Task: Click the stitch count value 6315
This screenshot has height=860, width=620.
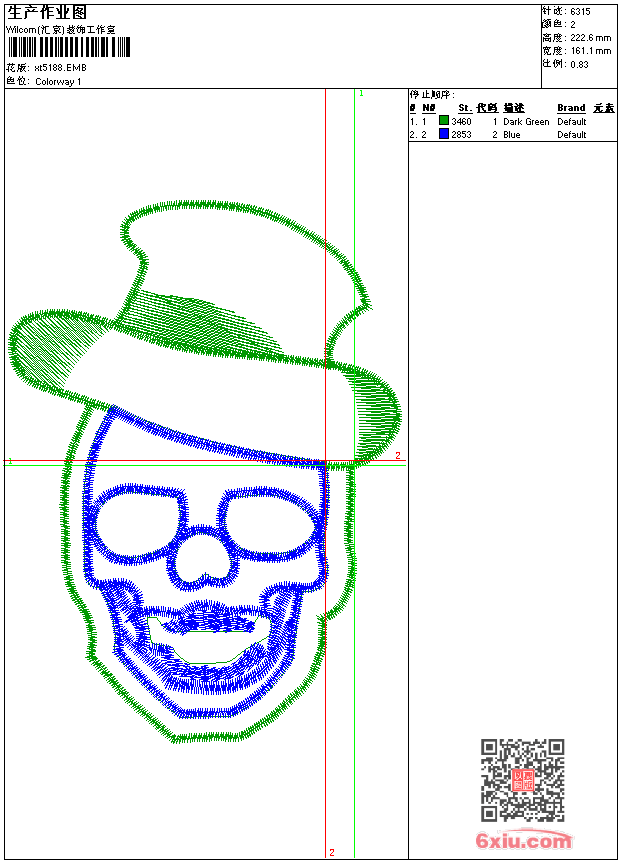Action: click(580, 11)
